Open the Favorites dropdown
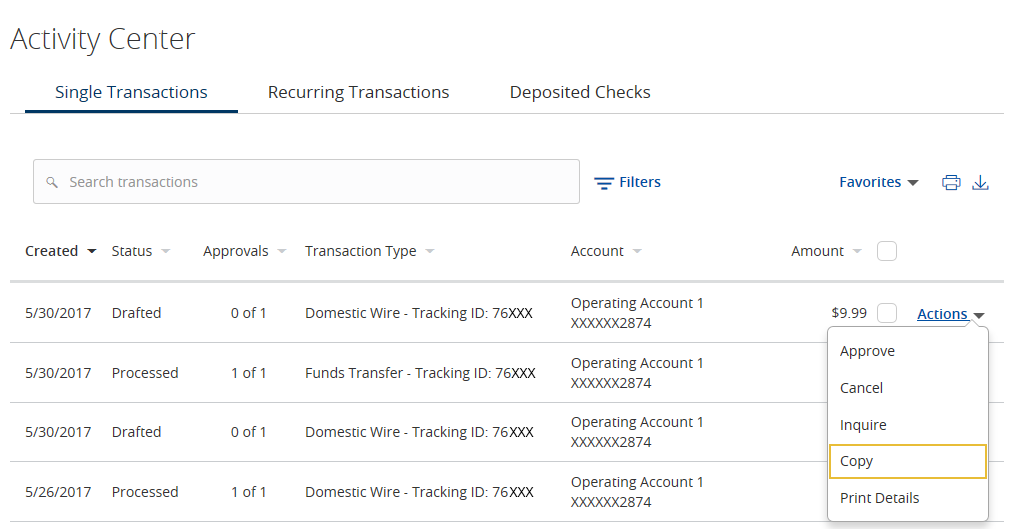 pyautogui.click(x=878, y=182)
